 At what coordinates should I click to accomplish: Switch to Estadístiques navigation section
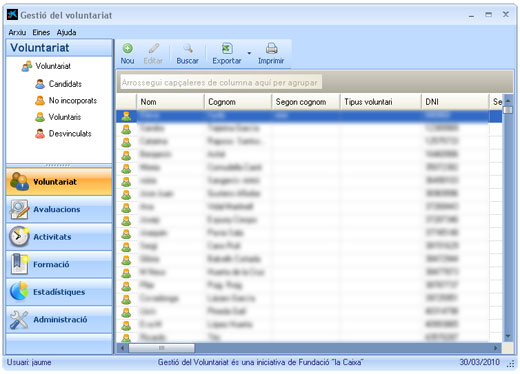point(59,292)
